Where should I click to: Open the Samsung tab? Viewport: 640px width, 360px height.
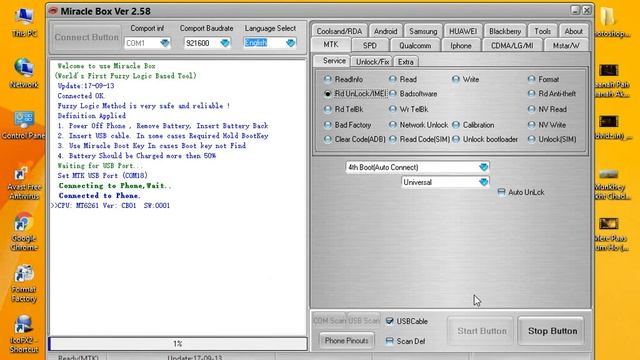423,31
